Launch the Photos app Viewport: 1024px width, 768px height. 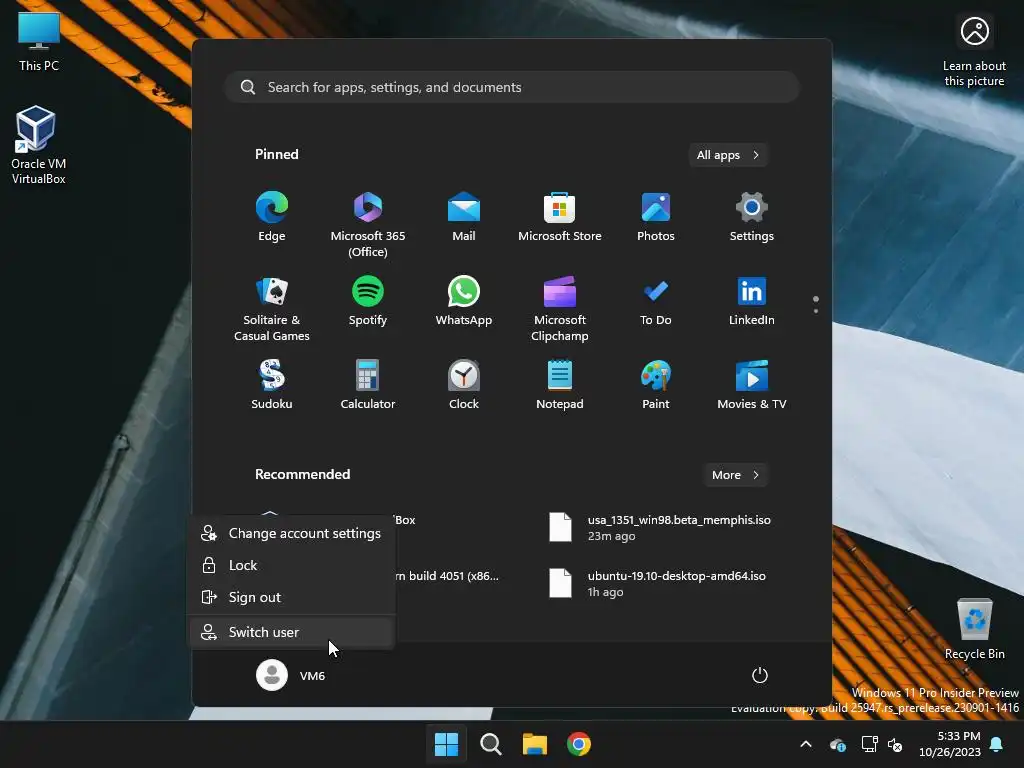pos(656,217)
